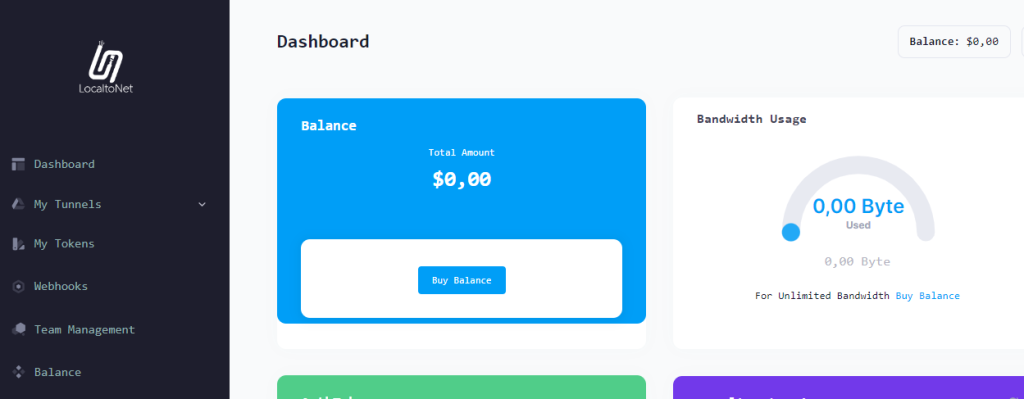
Task: Click the purple card below Bandwidth Usage
Action: (848, 387)
